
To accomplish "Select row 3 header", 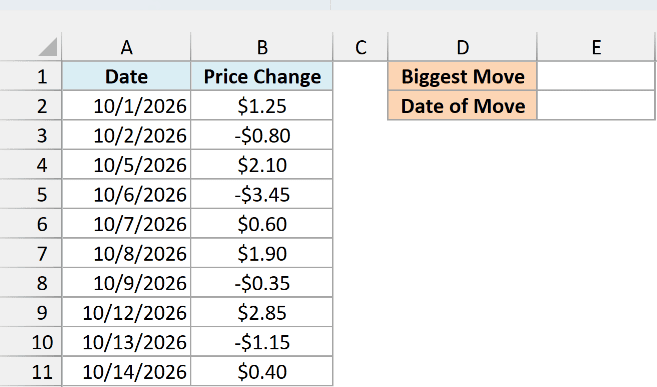I will [31, 135].
